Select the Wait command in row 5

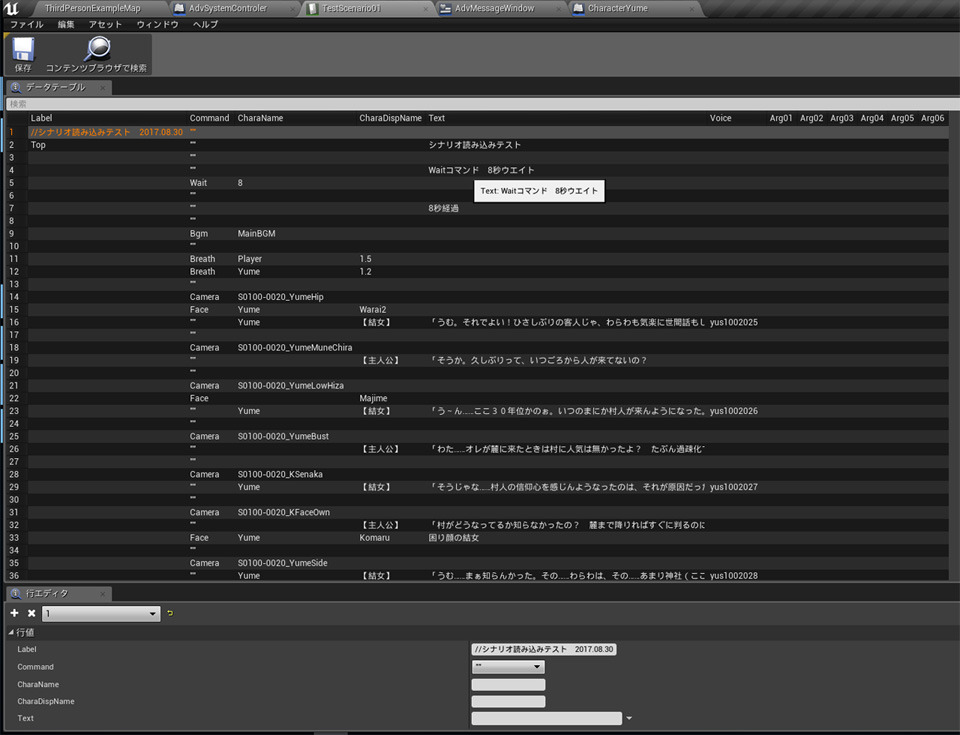pyautogui.click(x=198, y=183)
